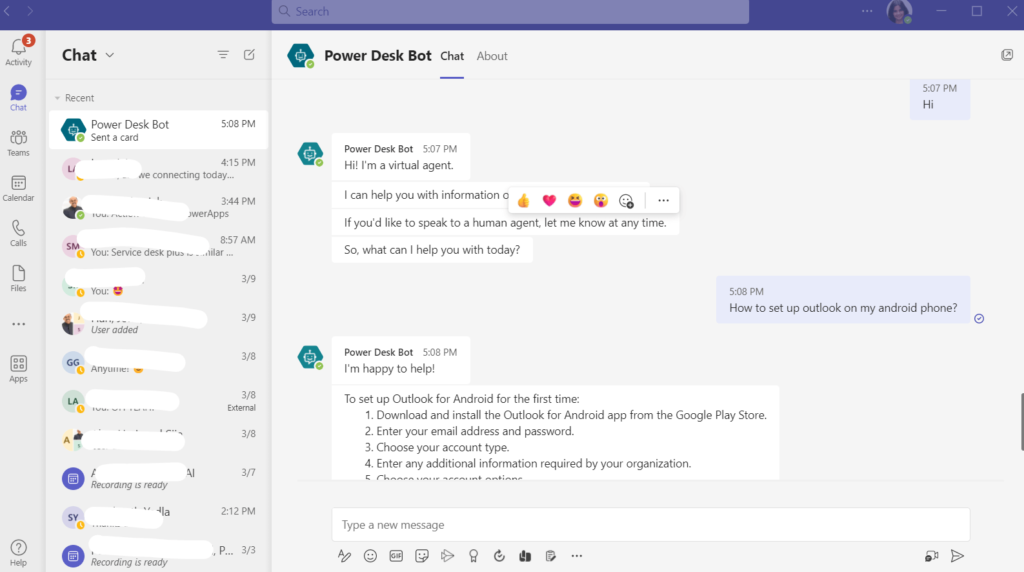Open notes icon in compose toolbar
This screenshot has height=572, width=1024.
pyautogui.click(x=551, y=556)
